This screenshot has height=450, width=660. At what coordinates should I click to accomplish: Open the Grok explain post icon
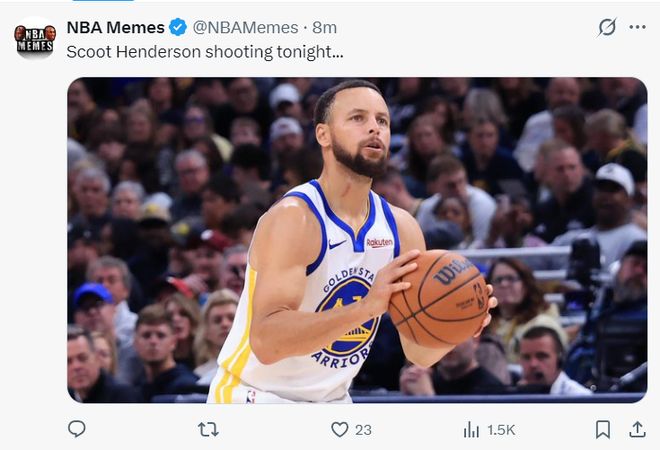(x=607, y=27)
